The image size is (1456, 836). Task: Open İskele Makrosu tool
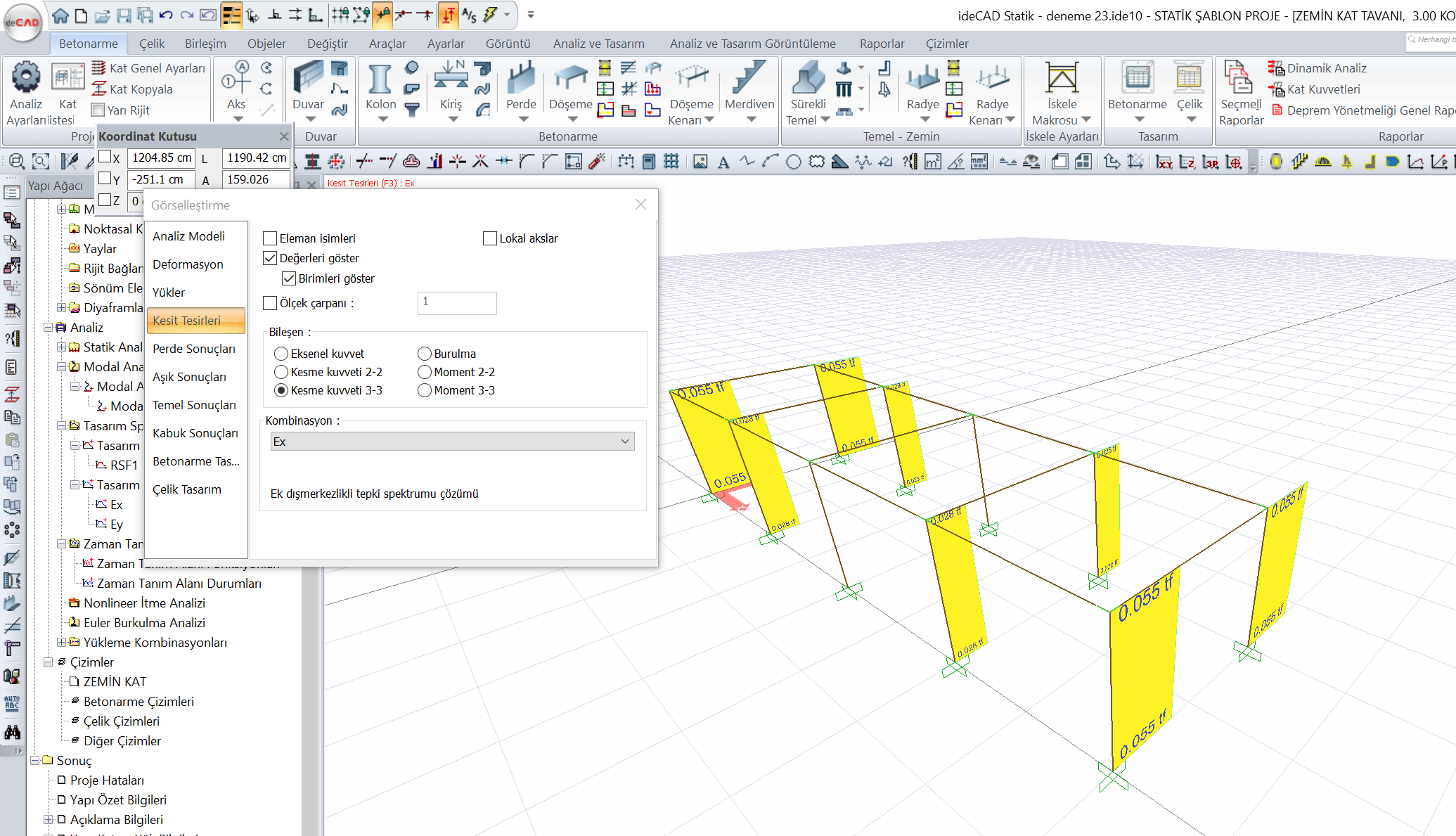[x=1062, y=77]
